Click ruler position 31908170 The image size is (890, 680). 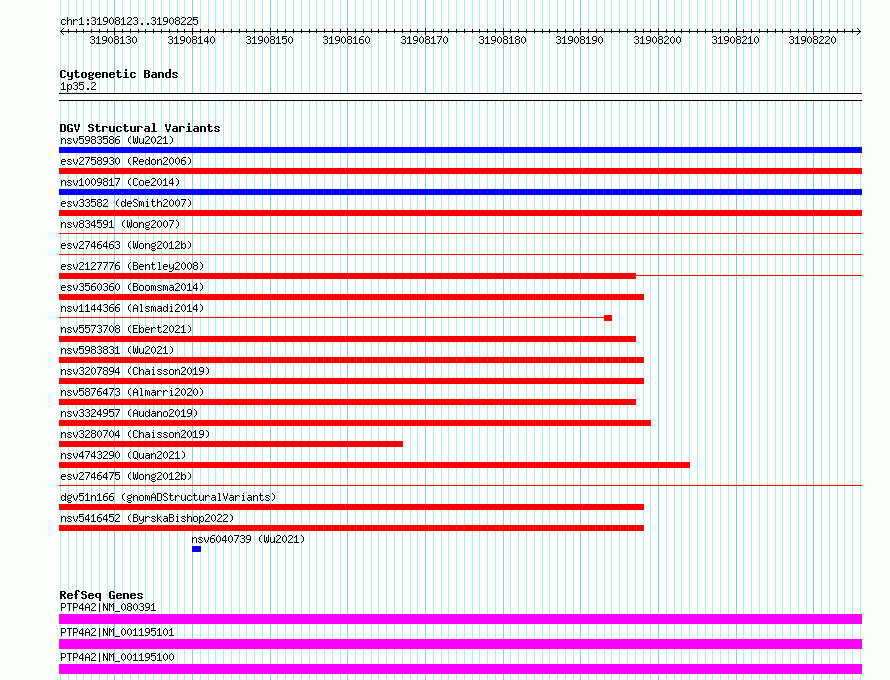point(424,40)
